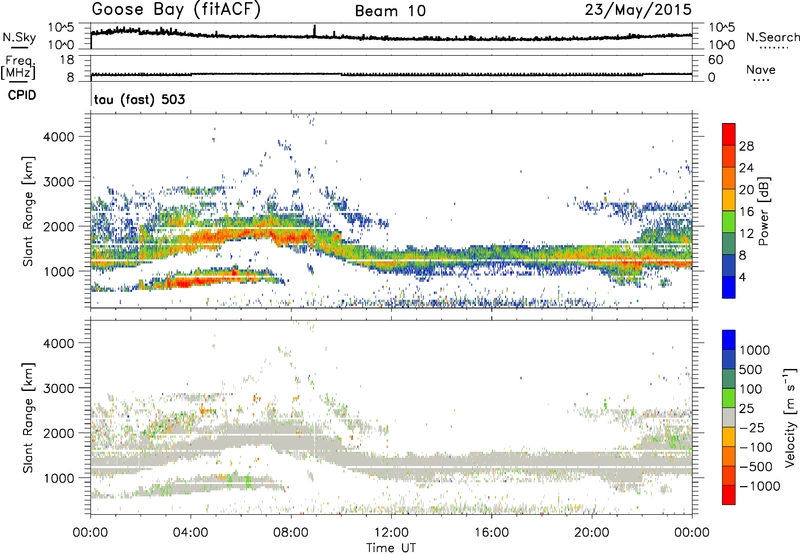Click the '-25' velocity colorbar tick
The height and width of the screenshot is (554, 800).
point(752,428)
